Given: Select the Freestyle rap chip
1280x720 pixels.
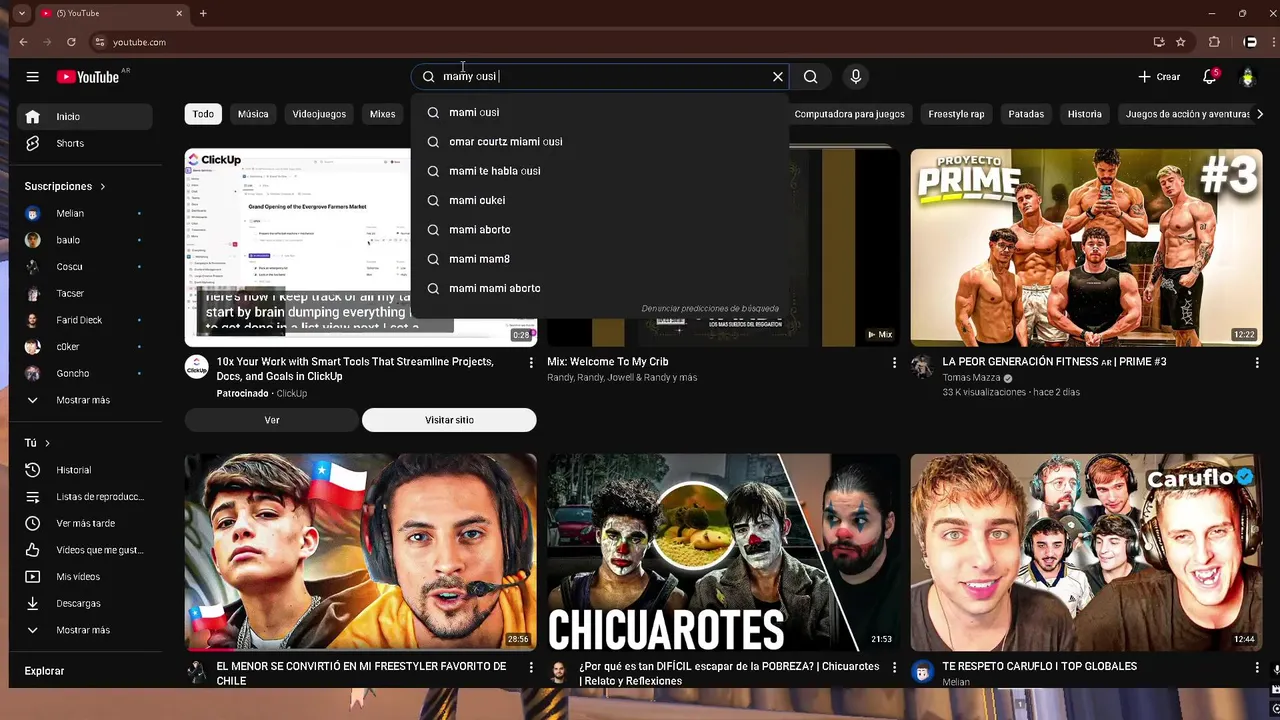Looking at the screenshot, I should click(x=956, y=114).
